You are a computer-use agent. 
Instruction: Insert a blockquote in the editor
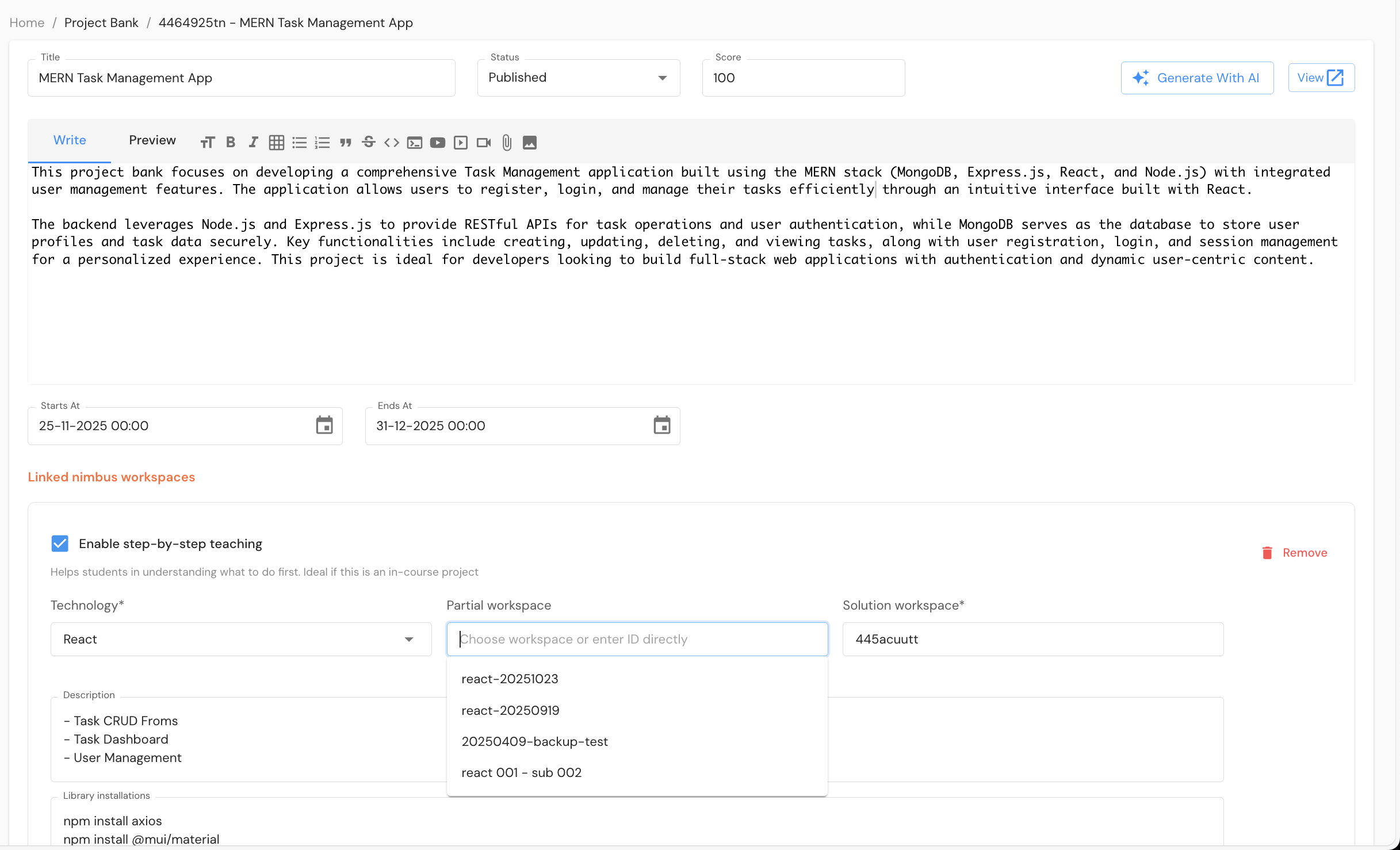346,142
